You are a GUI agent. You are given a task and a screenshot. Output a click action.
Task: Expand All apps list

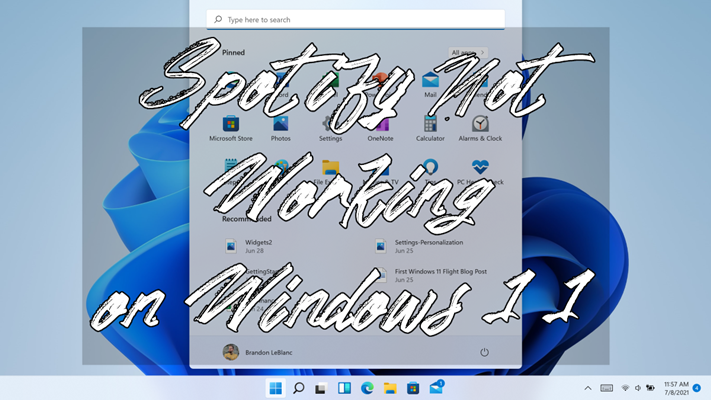tap(468, 53)
